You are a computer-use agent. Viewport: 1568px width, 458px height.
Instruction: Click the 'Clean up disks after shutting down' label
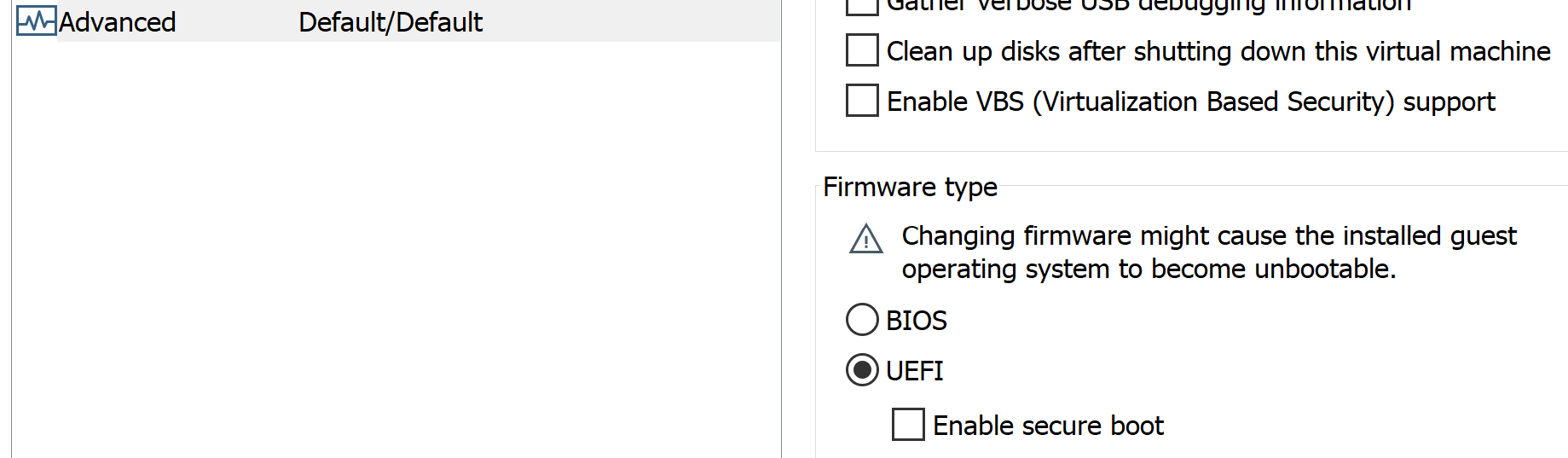coord(1218,51)
